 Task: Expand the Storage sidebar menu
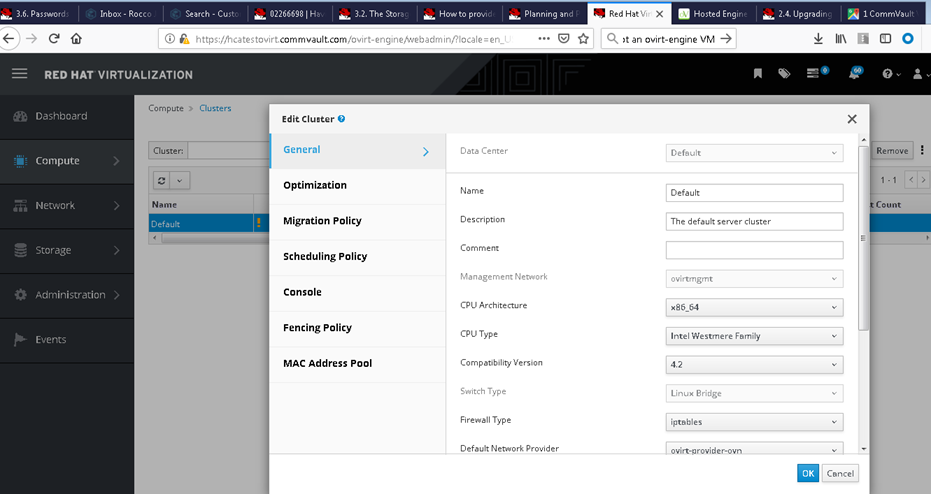[66, 251]
